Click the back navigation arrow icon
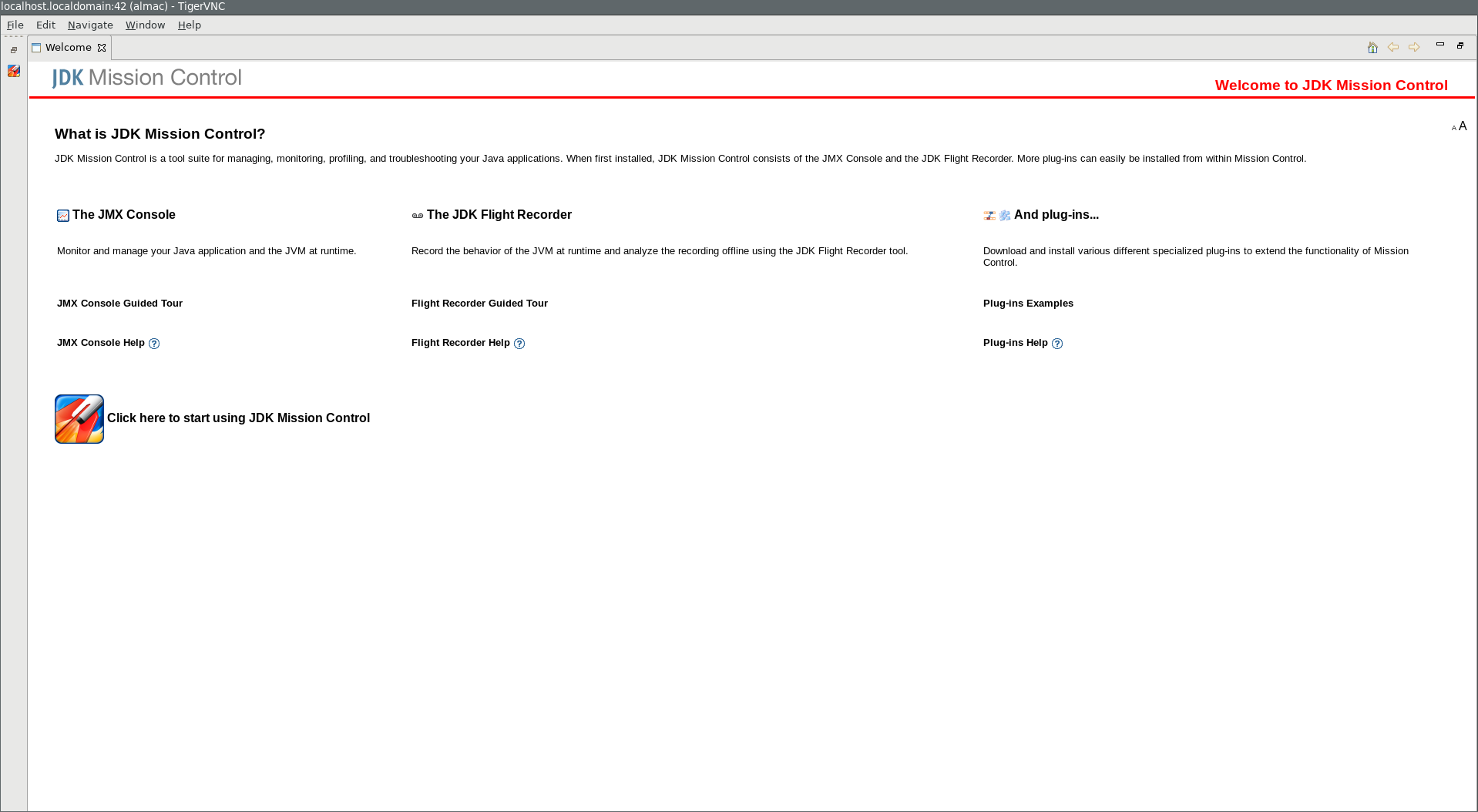 click(x=1393, y=48)
